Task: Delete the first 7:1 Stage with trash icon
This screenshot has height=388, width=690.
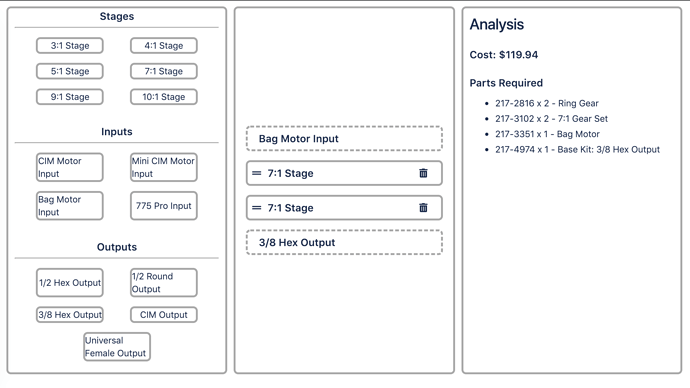Action: [423, 173]
